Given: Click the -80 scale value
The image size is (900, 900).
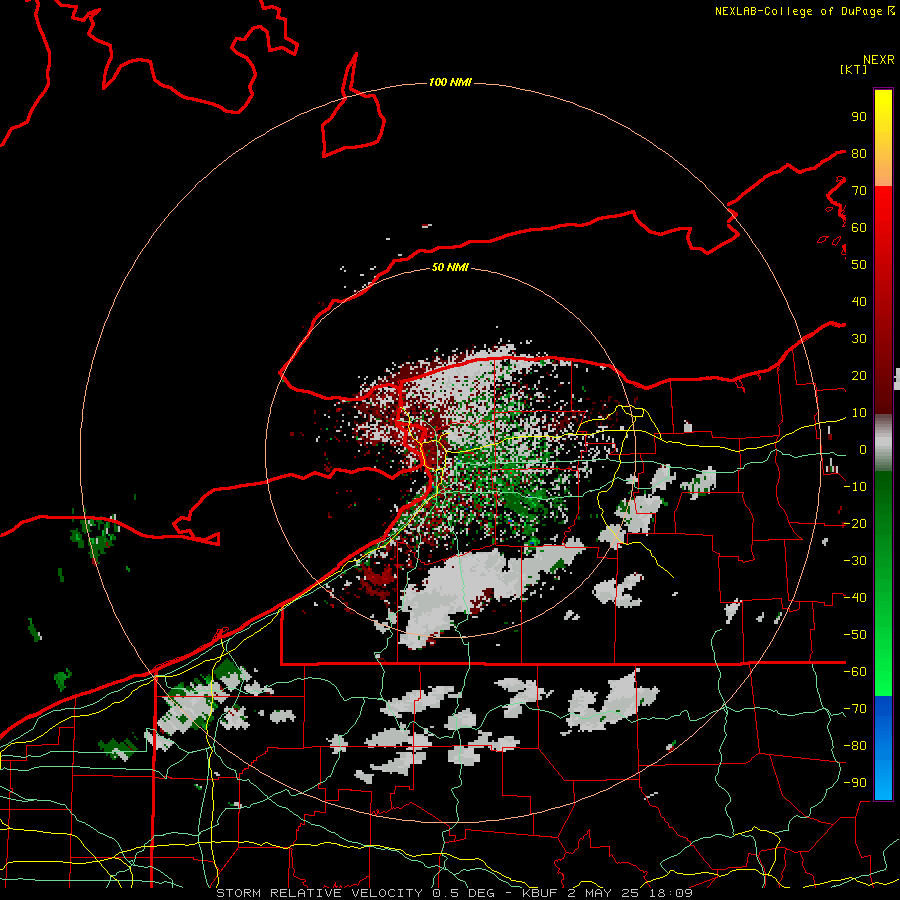Looking at the screenshot, I should click(x=855, y=746).
